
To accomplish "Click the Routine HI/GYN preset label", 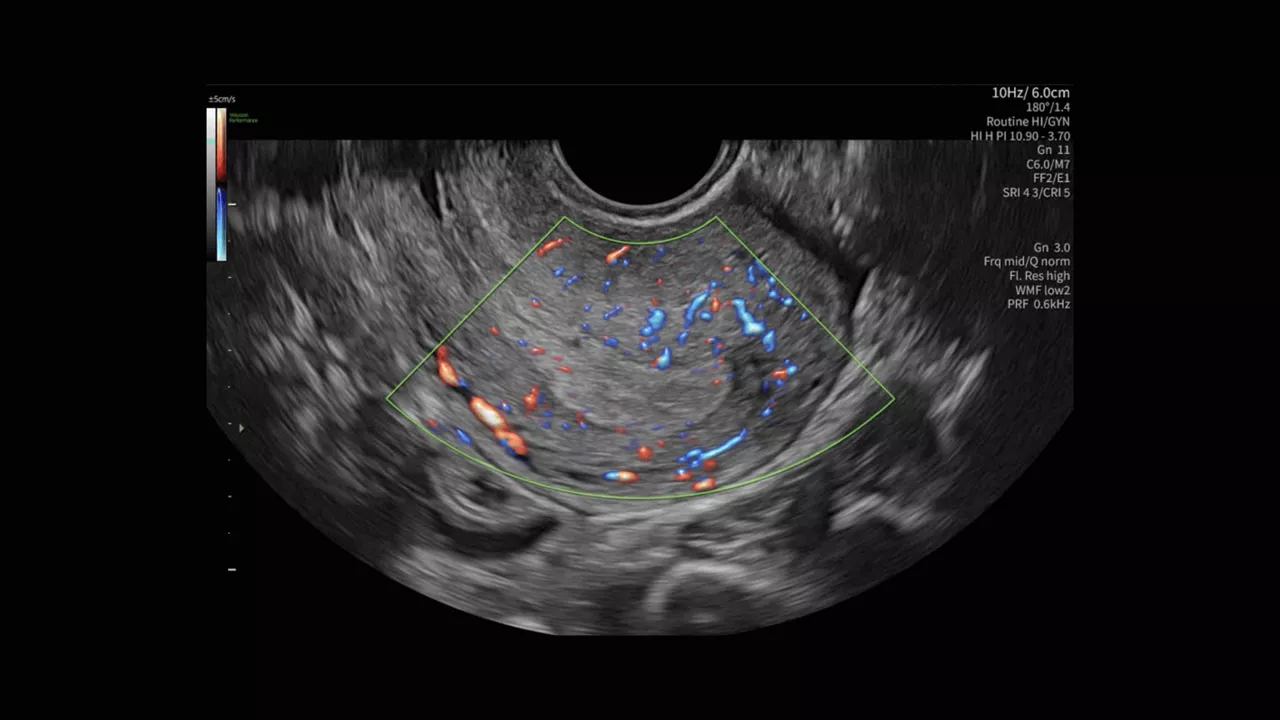I will 1028,122.
